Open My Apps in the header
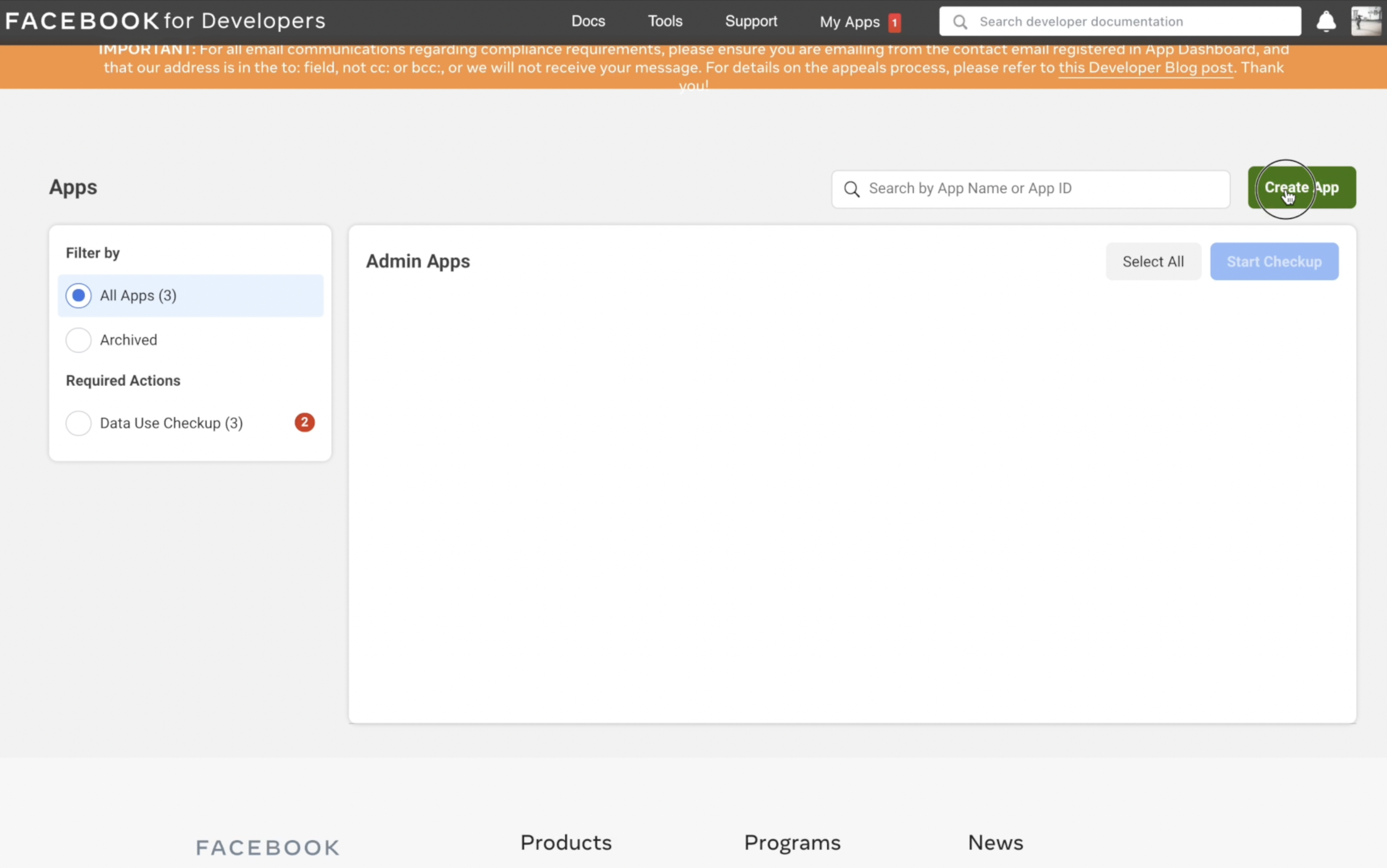Screen dimensions: 1387x868 tap(850, 22)
